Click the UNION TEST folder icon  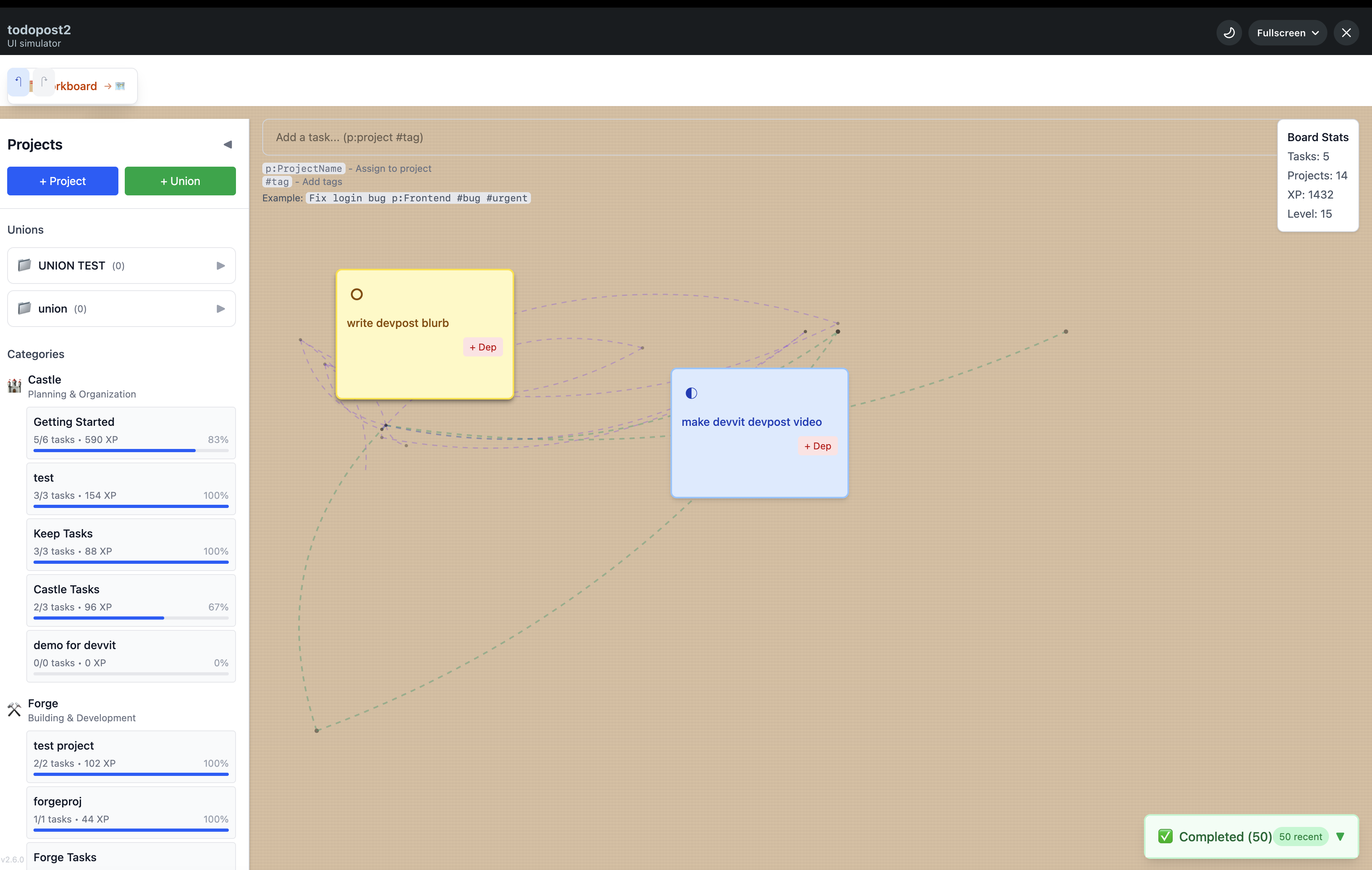[24, 265]
